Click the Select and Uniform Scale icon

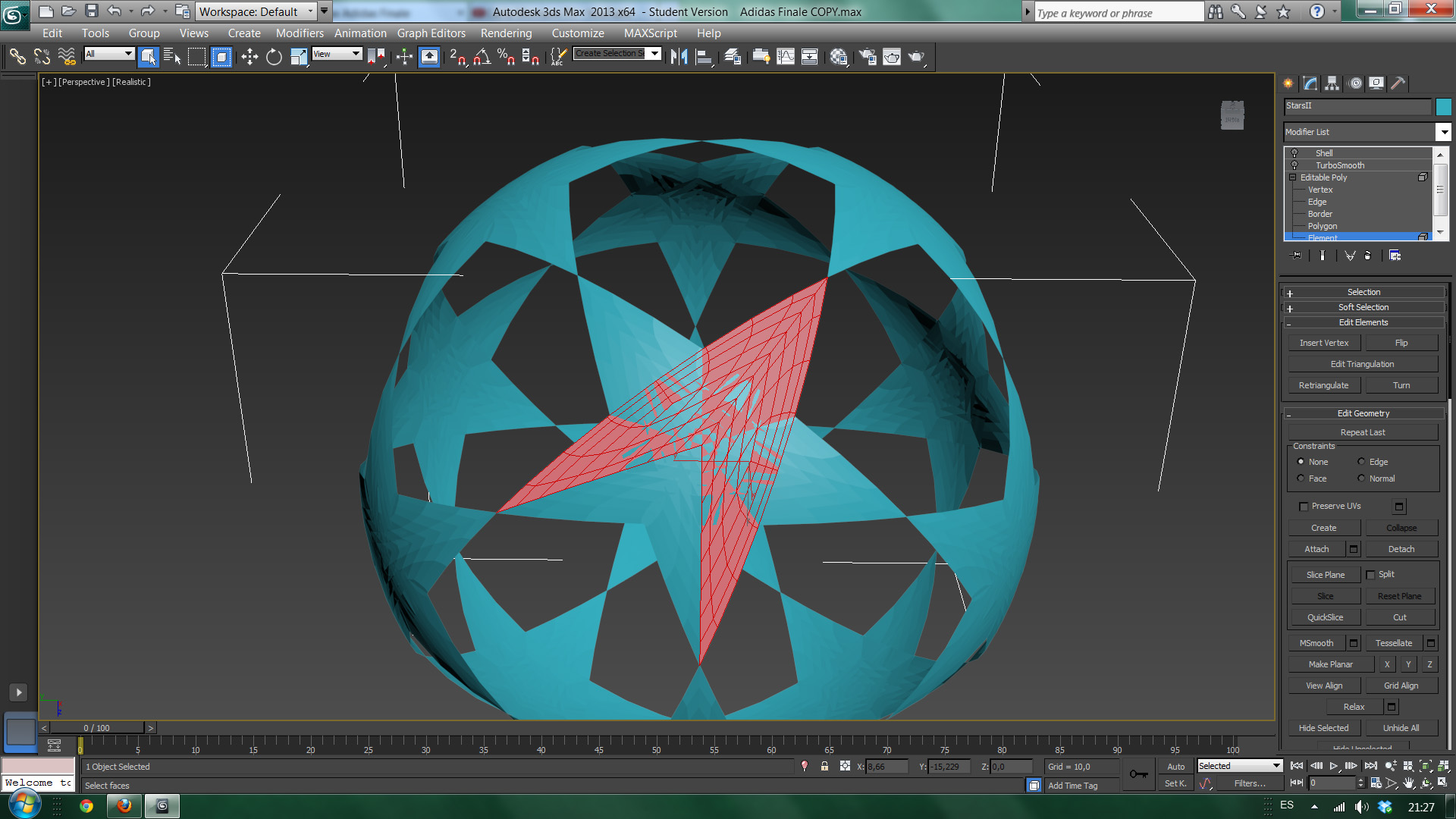pos(299,57)
